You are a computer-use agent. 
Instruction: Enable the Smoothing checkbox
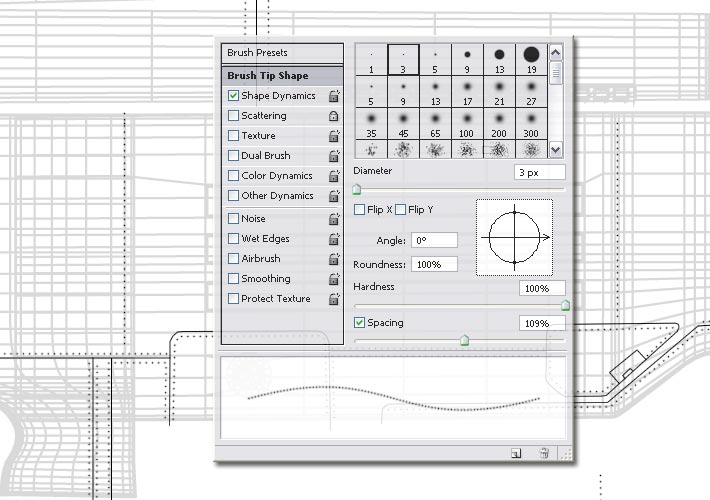coord(233,278)
